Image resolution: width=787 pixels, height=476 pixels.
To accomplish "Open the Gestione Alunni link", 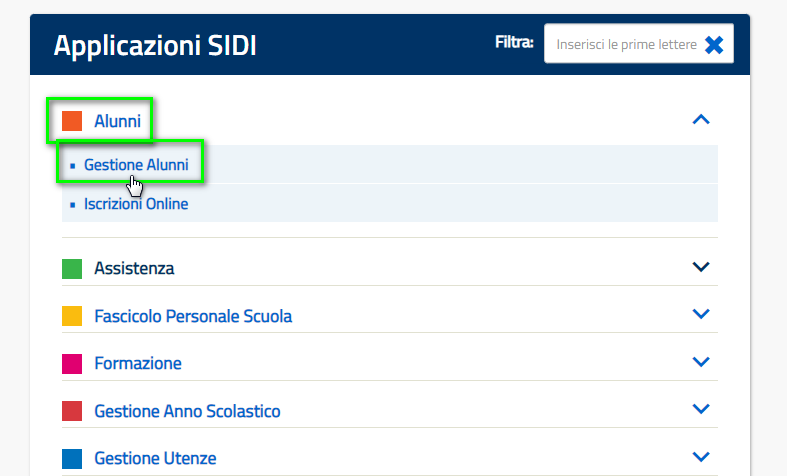I will pyautogui.click(x=136, y=165).
